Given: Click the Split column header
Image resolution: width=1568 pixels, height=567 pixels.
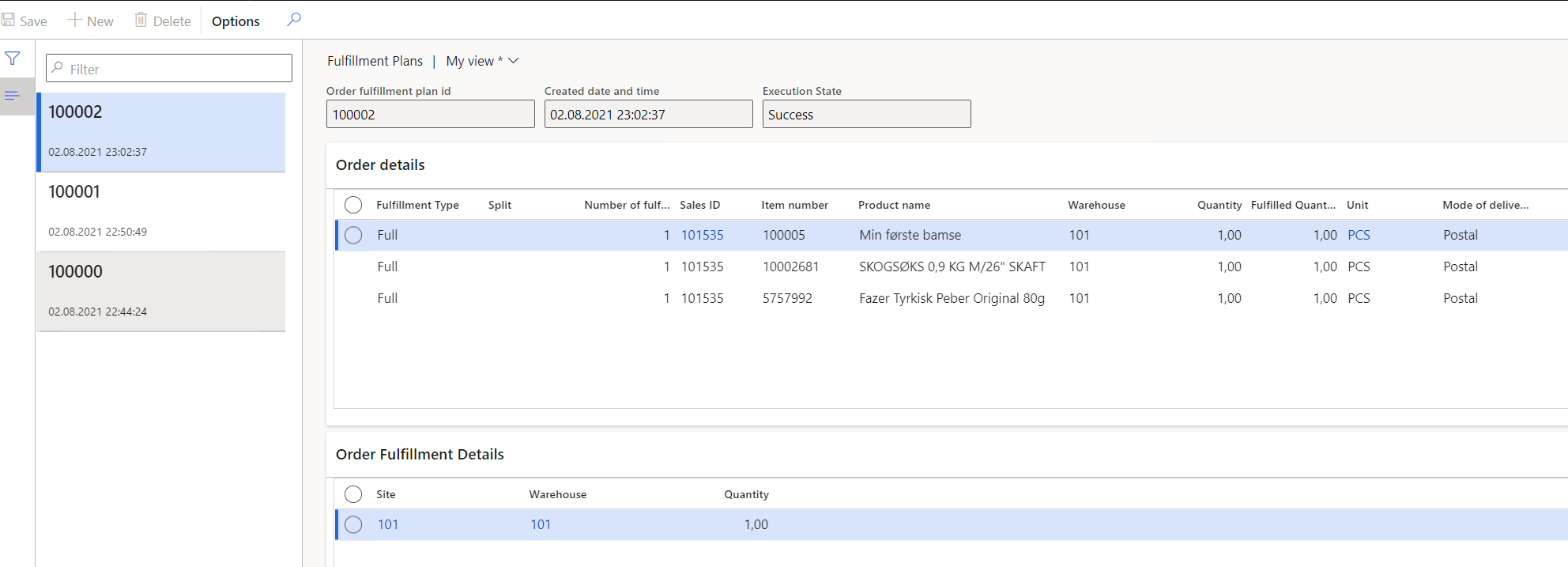Looking at the screenshot, I should tap(499, 205).
